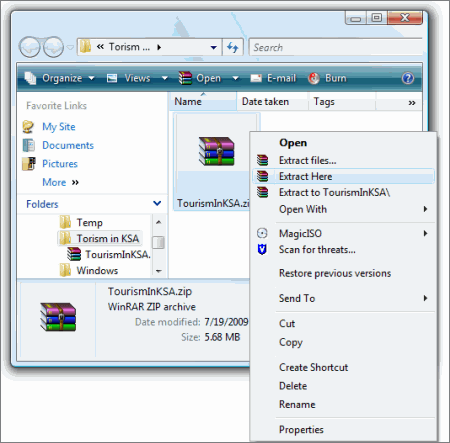This screenshot has height=443, width=450.
Task: Expand the recent pages arrow near Forward
Action: click(70, 47)
